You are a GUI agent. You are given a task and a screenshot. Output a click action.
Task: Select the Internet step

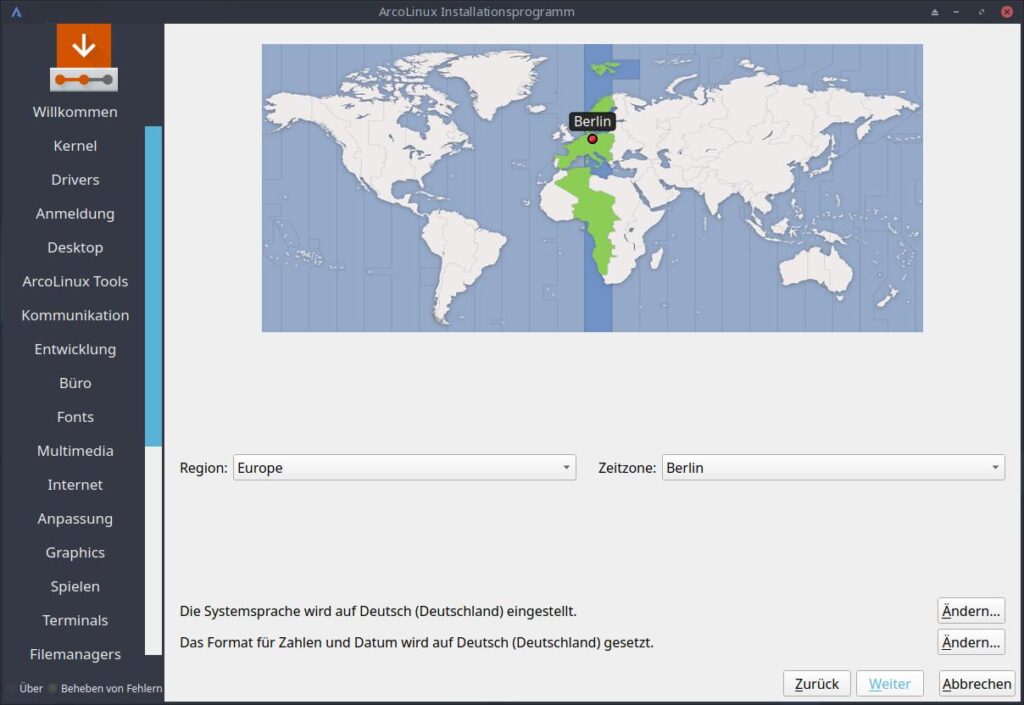click(75, 485)
